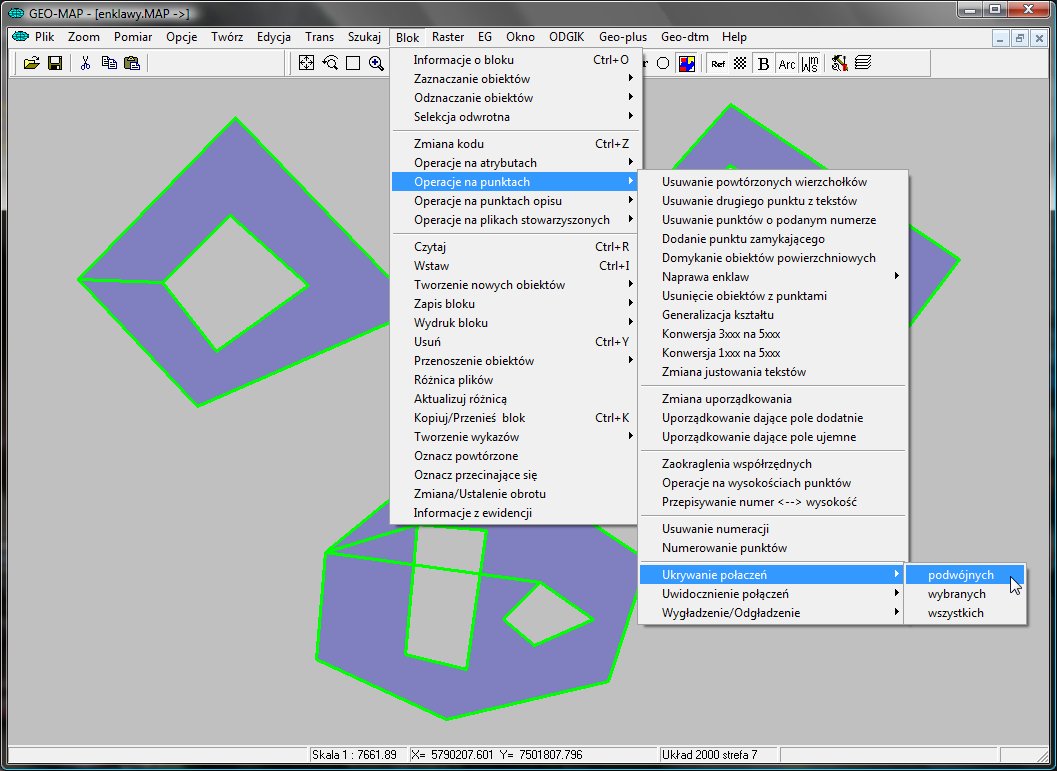Expand Selekcja odwrotna submenu
Image resolution: width=1057 pixels, height=771 pixels.
(x=515, y=117)
